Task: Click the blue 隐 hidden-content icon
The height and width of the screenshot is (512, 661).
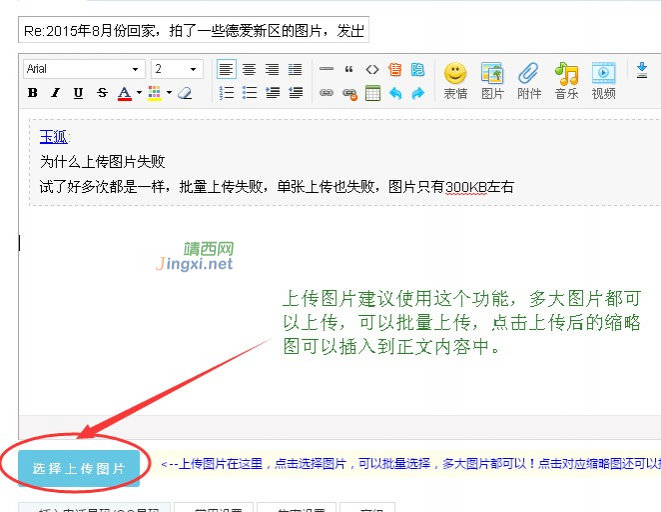Action: (x=417, y=69)
